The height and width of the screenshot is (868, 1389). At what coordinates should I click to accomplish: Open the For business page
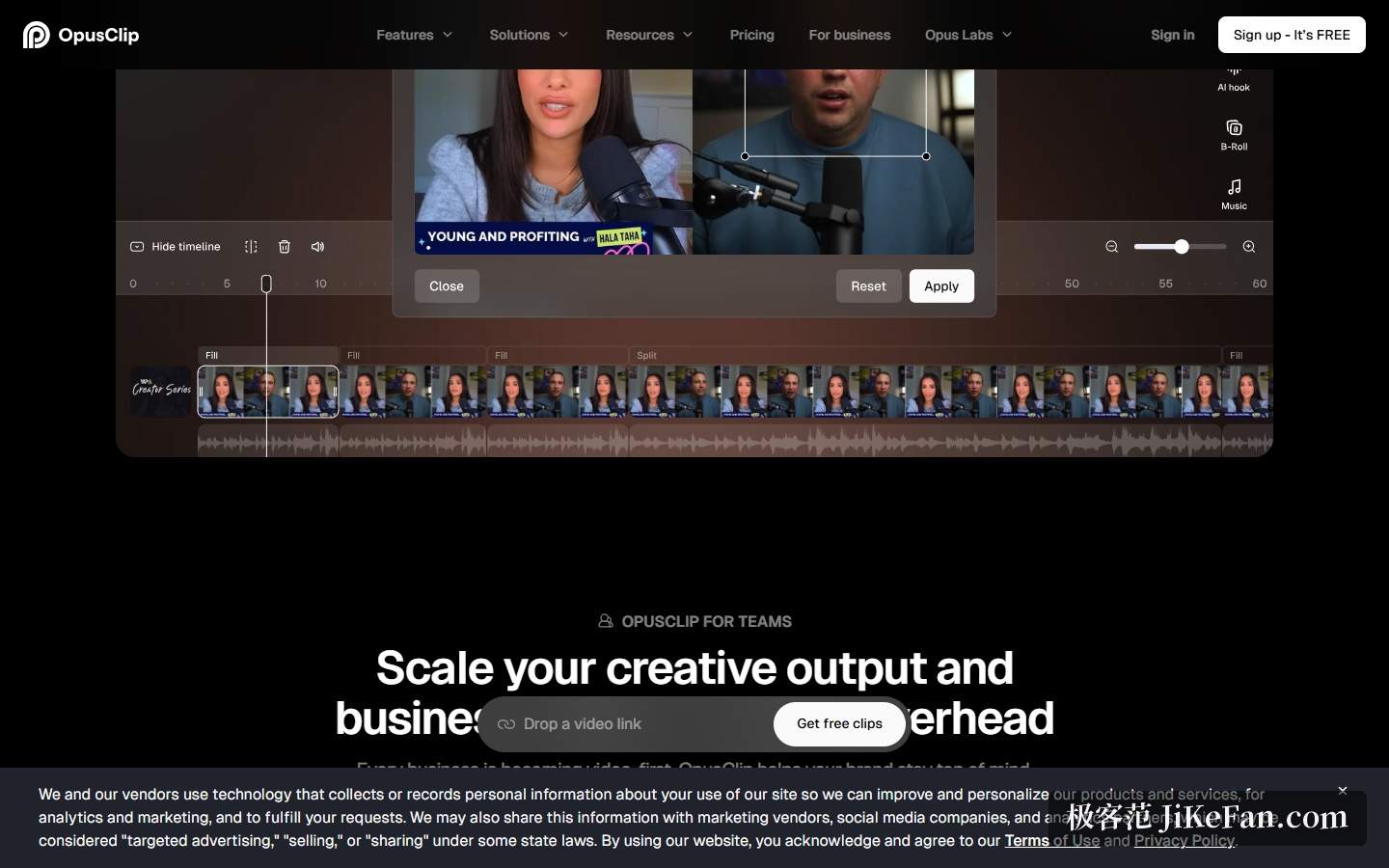click(x=850, y=35)
